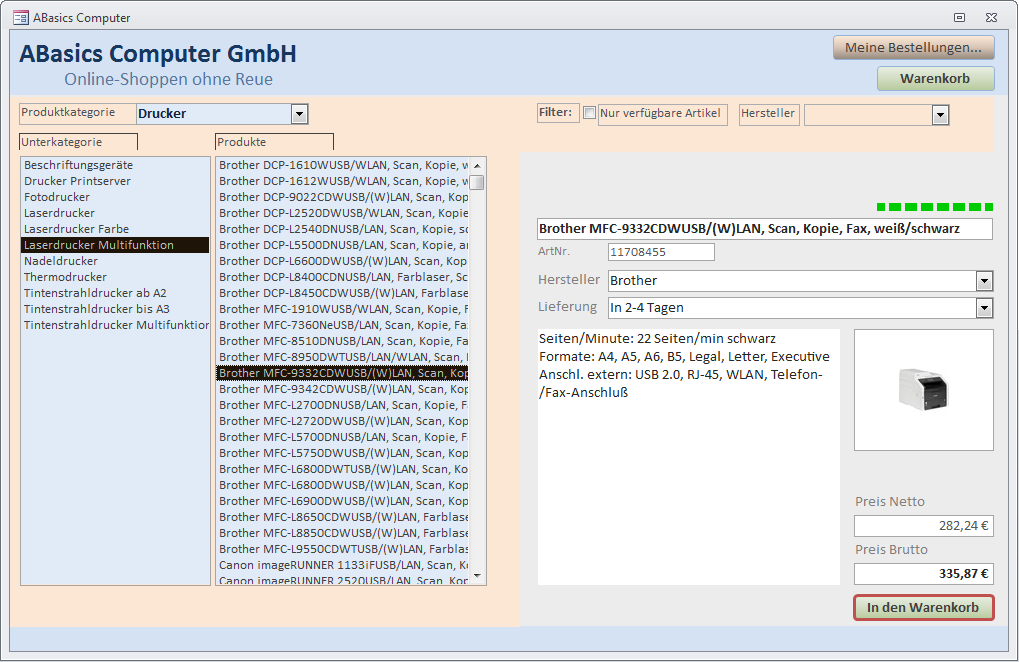The height and width of the screenshot is (662, 1019).
Task: Select 'Tintenstrahldrucker ab A2' entry
Action: (95, 293)
